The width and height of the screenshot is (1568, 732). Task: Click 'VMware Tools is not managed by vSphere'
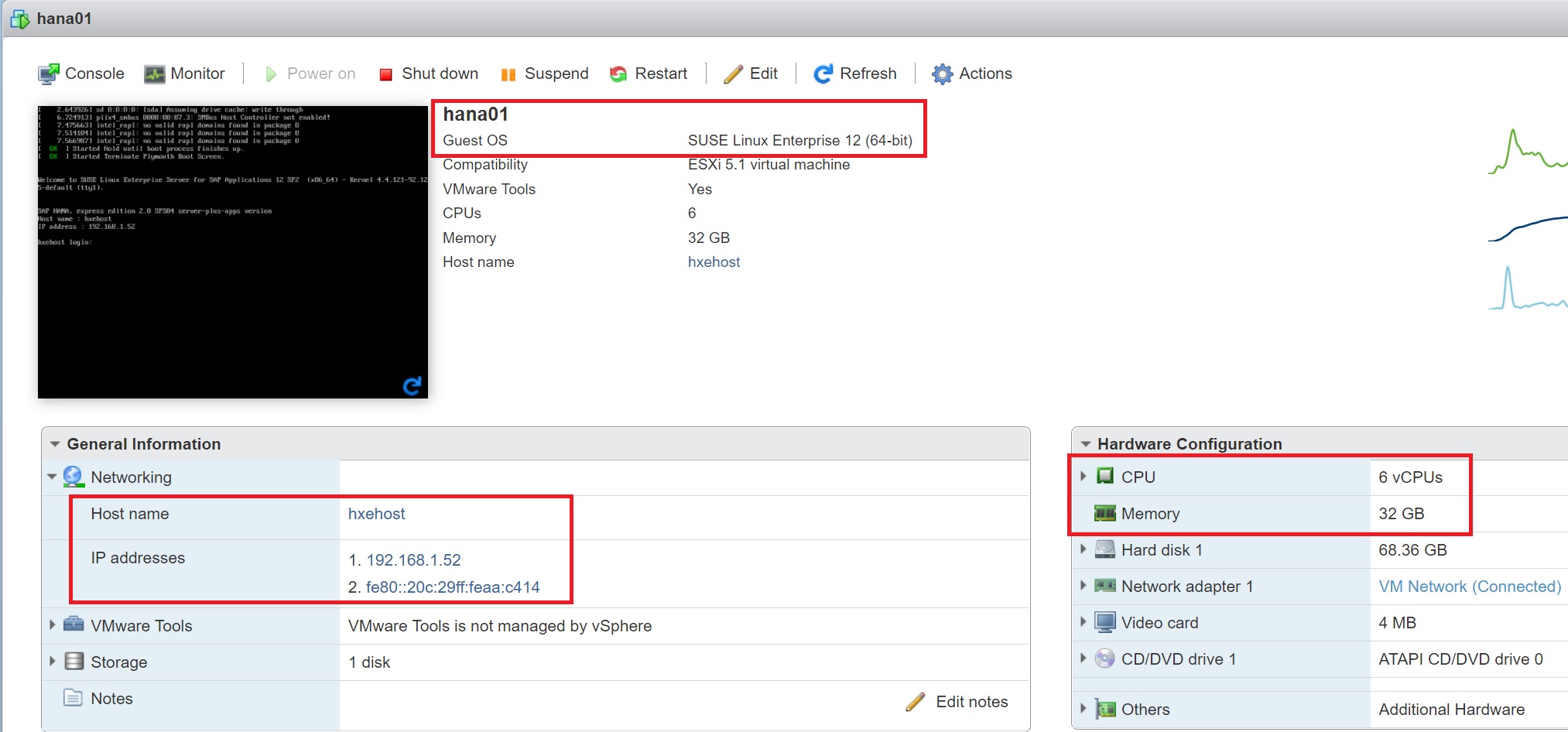point(500,626)
